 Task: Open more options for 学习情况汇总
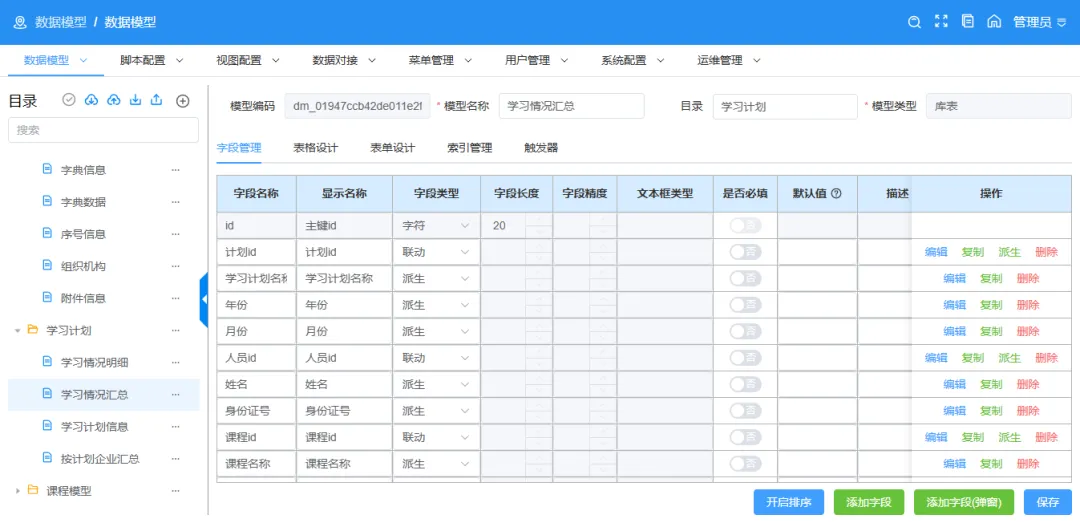176,395
